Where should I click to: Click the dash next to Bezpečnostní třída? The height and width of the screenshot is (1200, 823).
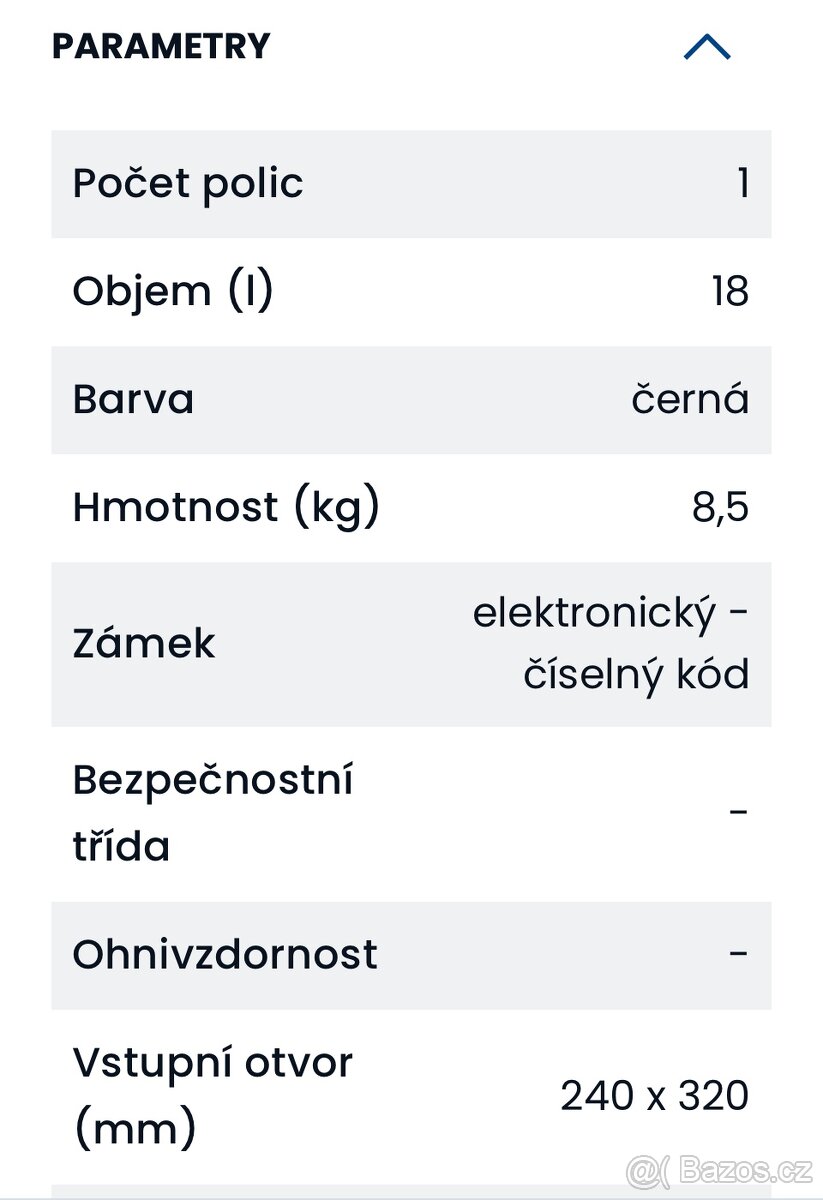(x=740, y=810)
